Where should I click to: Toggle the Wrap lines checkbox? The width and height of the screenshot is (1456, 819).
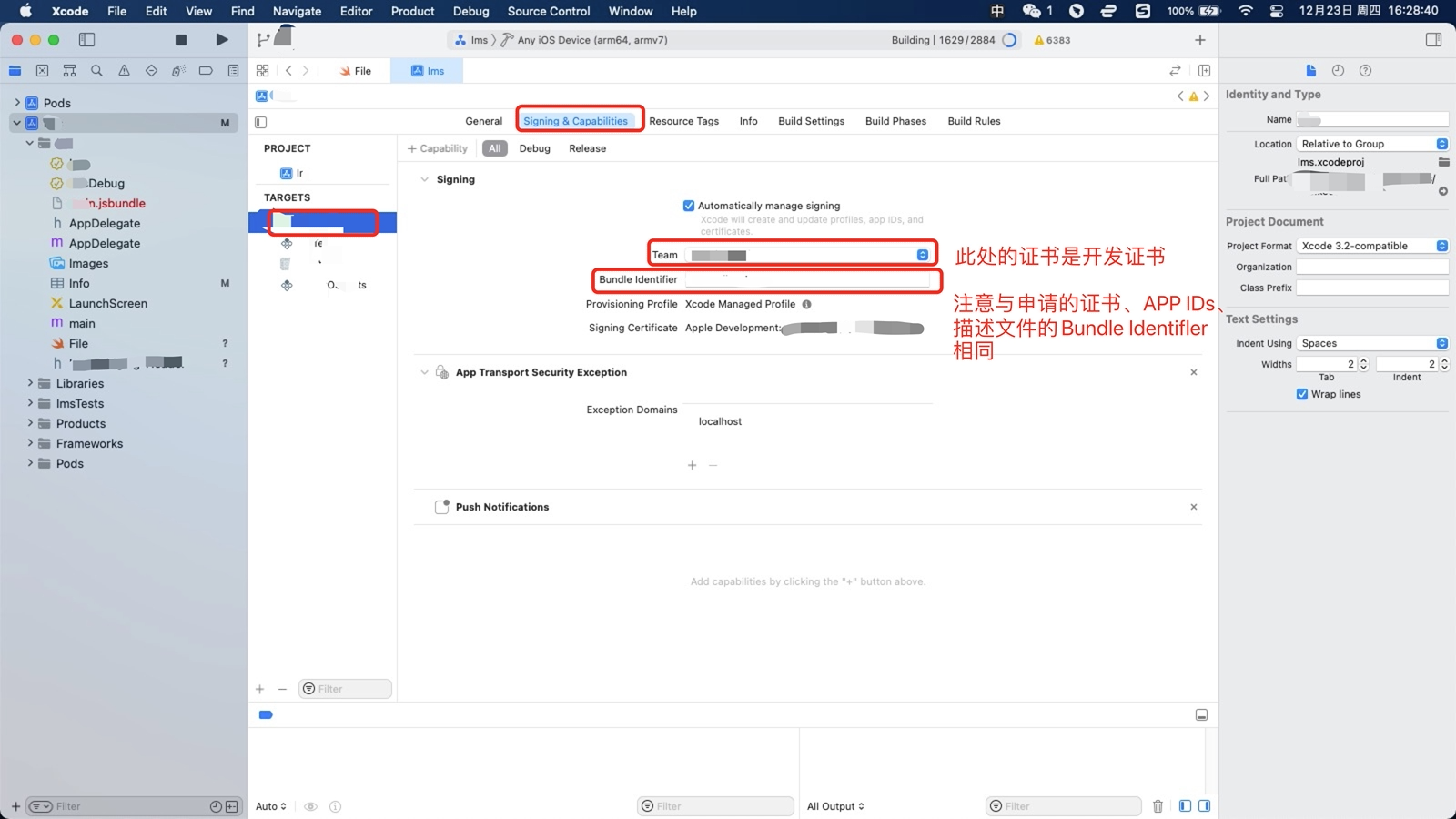1302,394
